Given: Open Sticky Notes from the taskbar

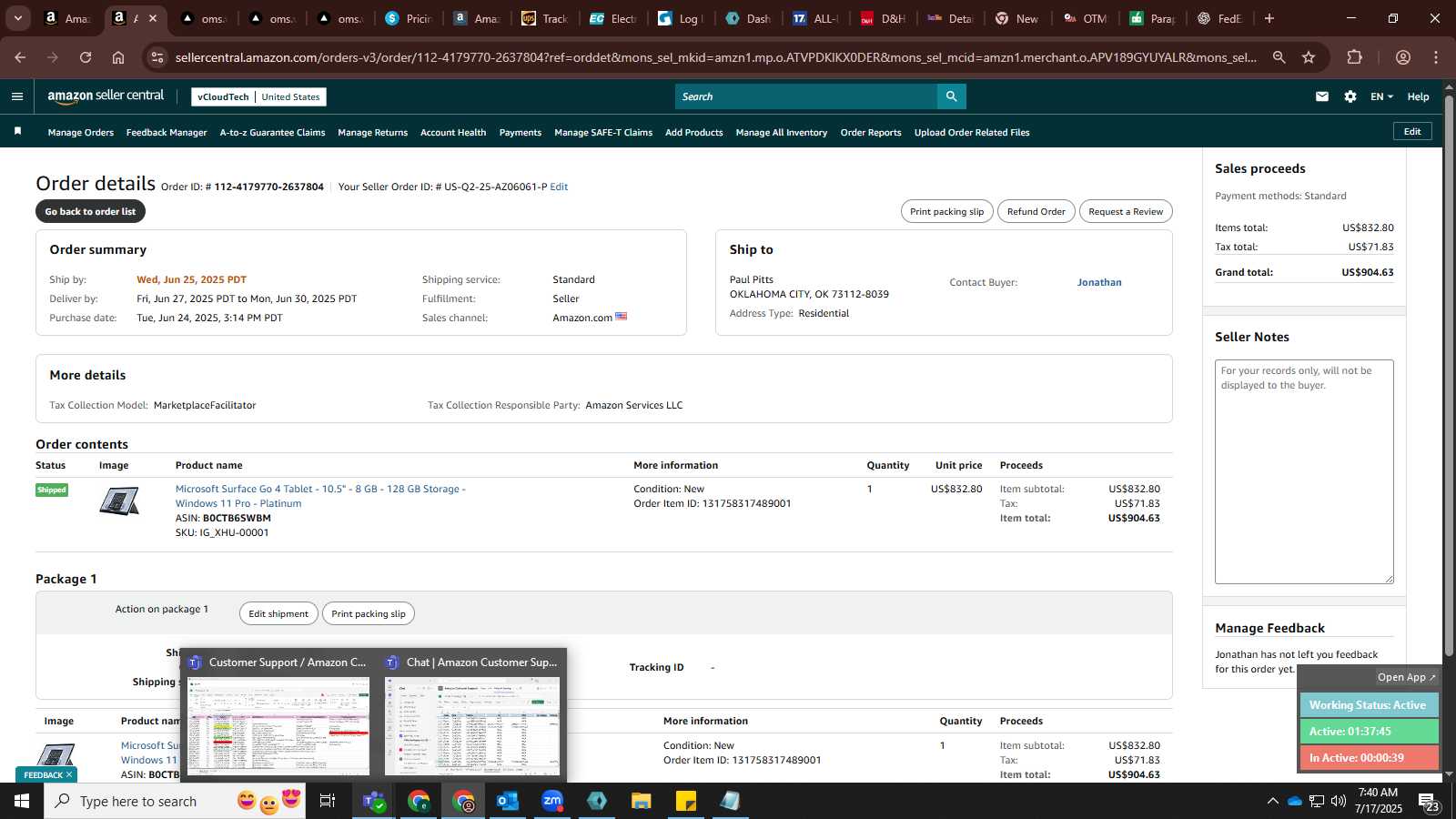Looking at the screenshot, I should [x=686, y=801].
